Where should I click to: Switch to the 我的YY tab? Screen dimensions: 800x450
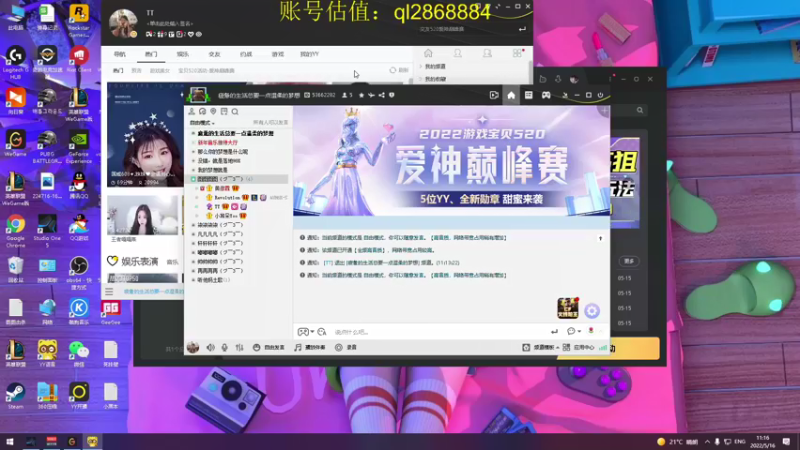(x=309, y=54)
